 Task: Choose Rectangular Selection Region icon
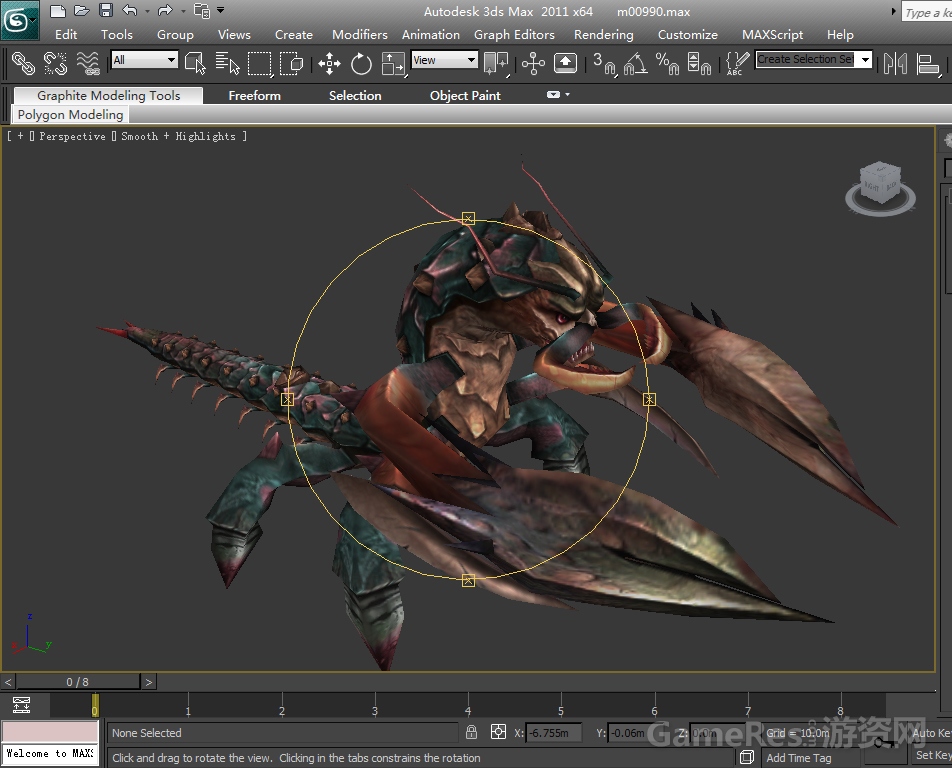pos(260,64)
